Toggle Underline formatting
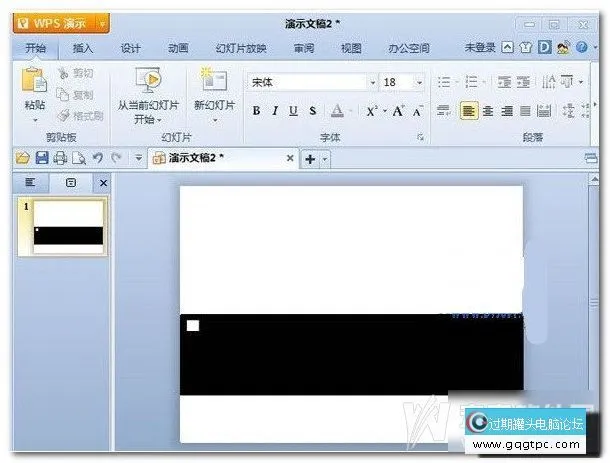The image size is (610, 463). point(293,111)
